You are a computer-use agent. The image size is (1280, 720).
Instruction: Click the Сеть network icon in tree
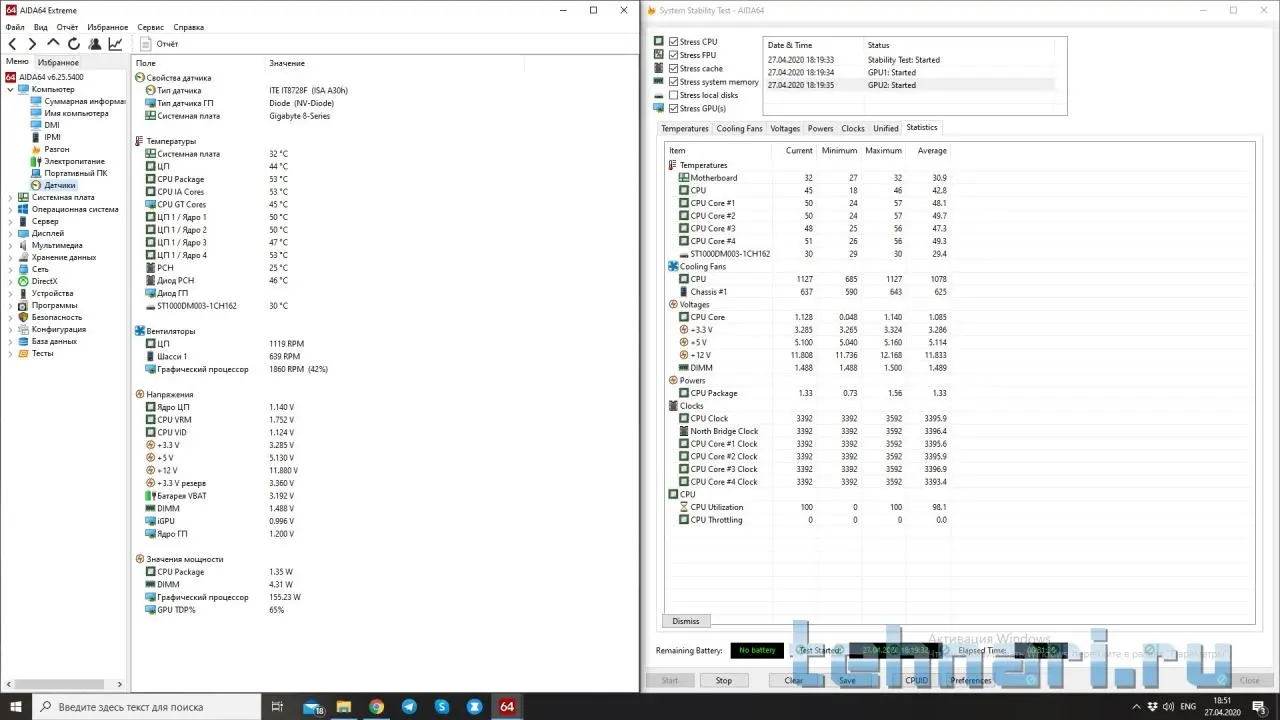(24, 269)
